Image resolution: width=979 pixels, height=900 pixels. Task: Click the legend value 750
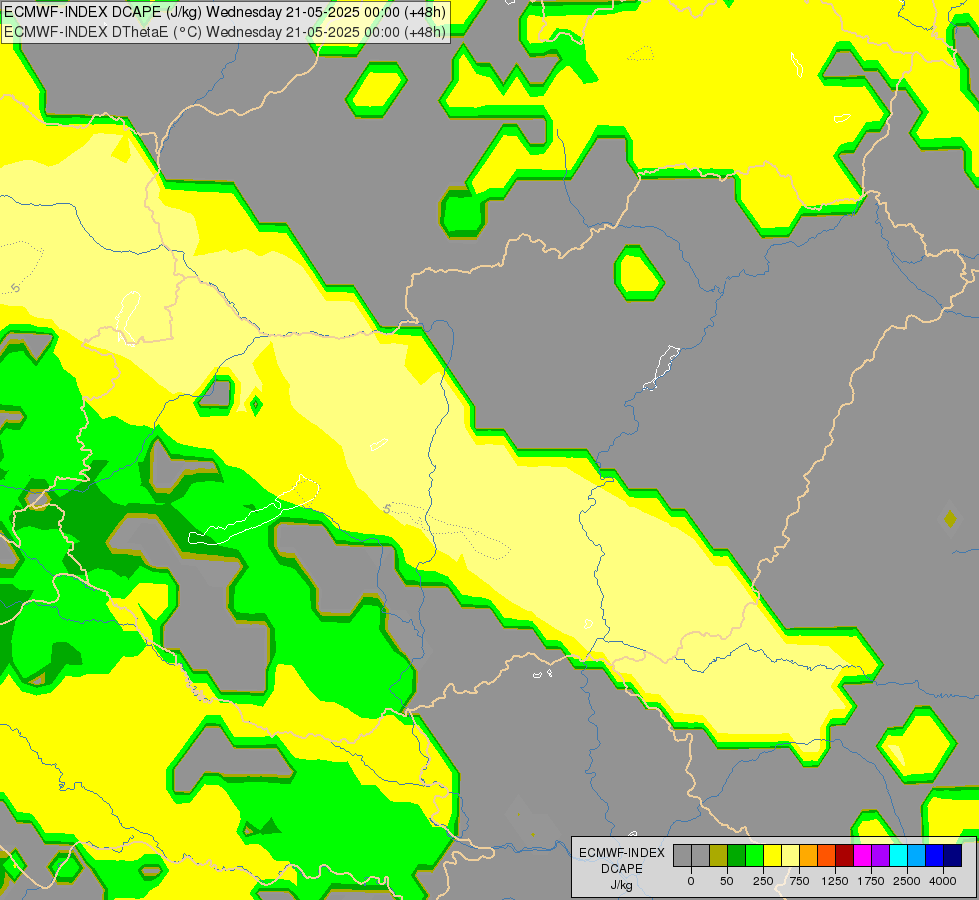click(799, 881)
